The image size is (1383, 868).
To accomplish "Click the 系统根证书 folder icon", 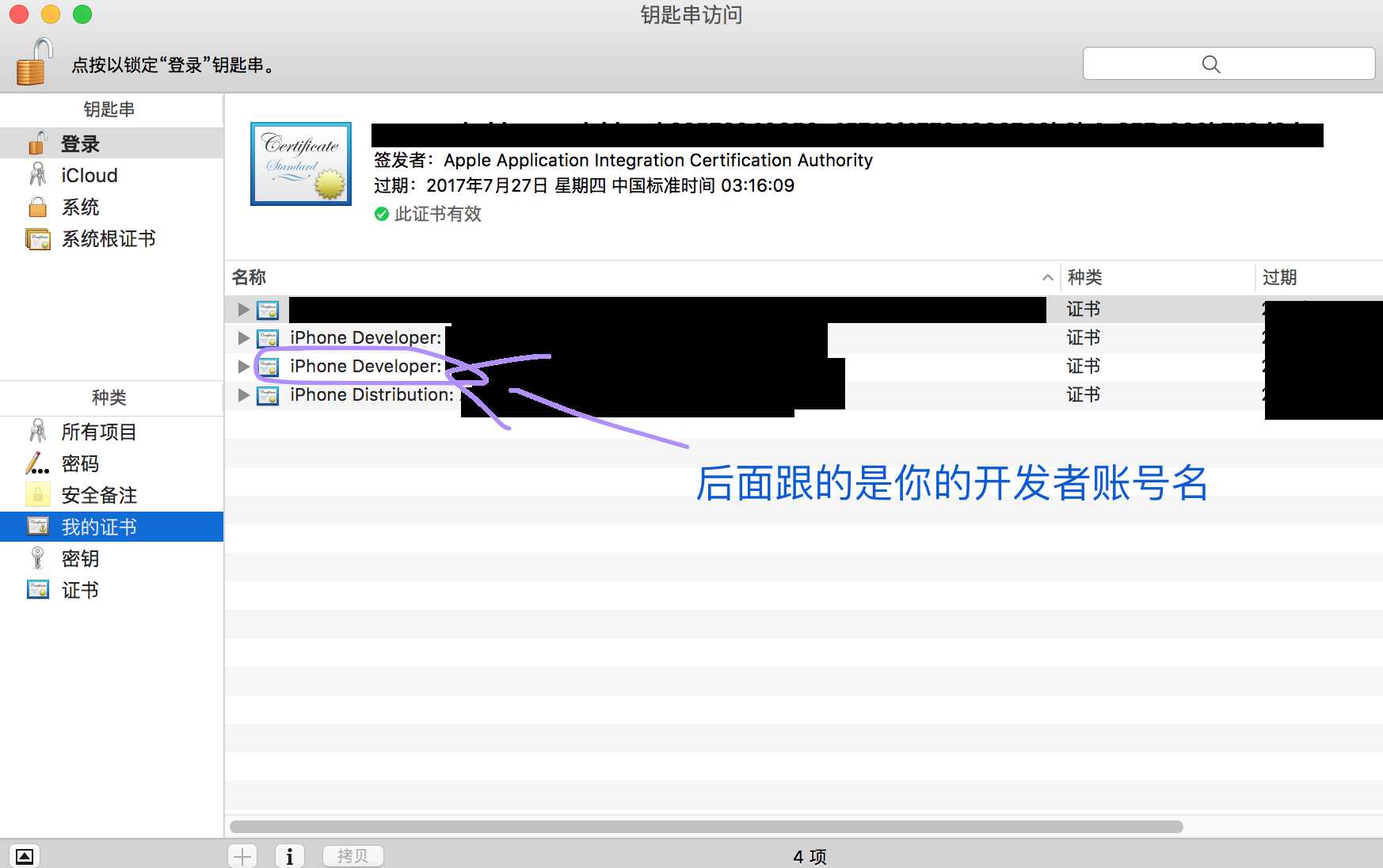I will click(38, 238).
